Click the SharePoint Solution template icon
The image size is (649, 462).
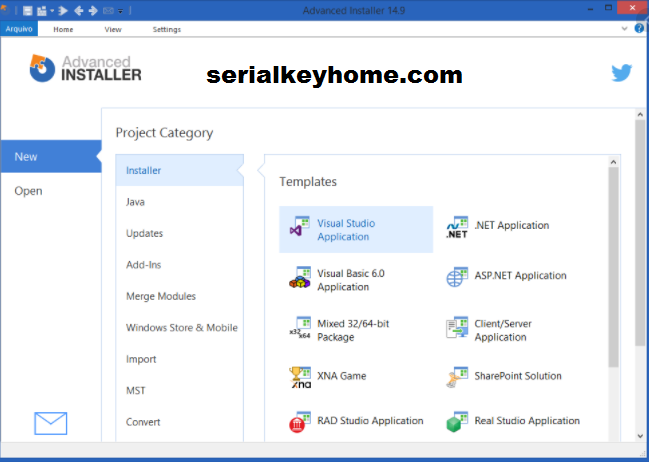pyautogui.click(x=457, y=377)
